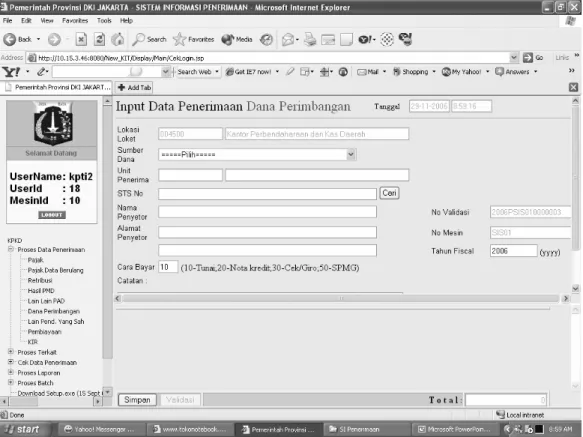Close the current tab with X icon
583x437 pixels.
[573, 87]
